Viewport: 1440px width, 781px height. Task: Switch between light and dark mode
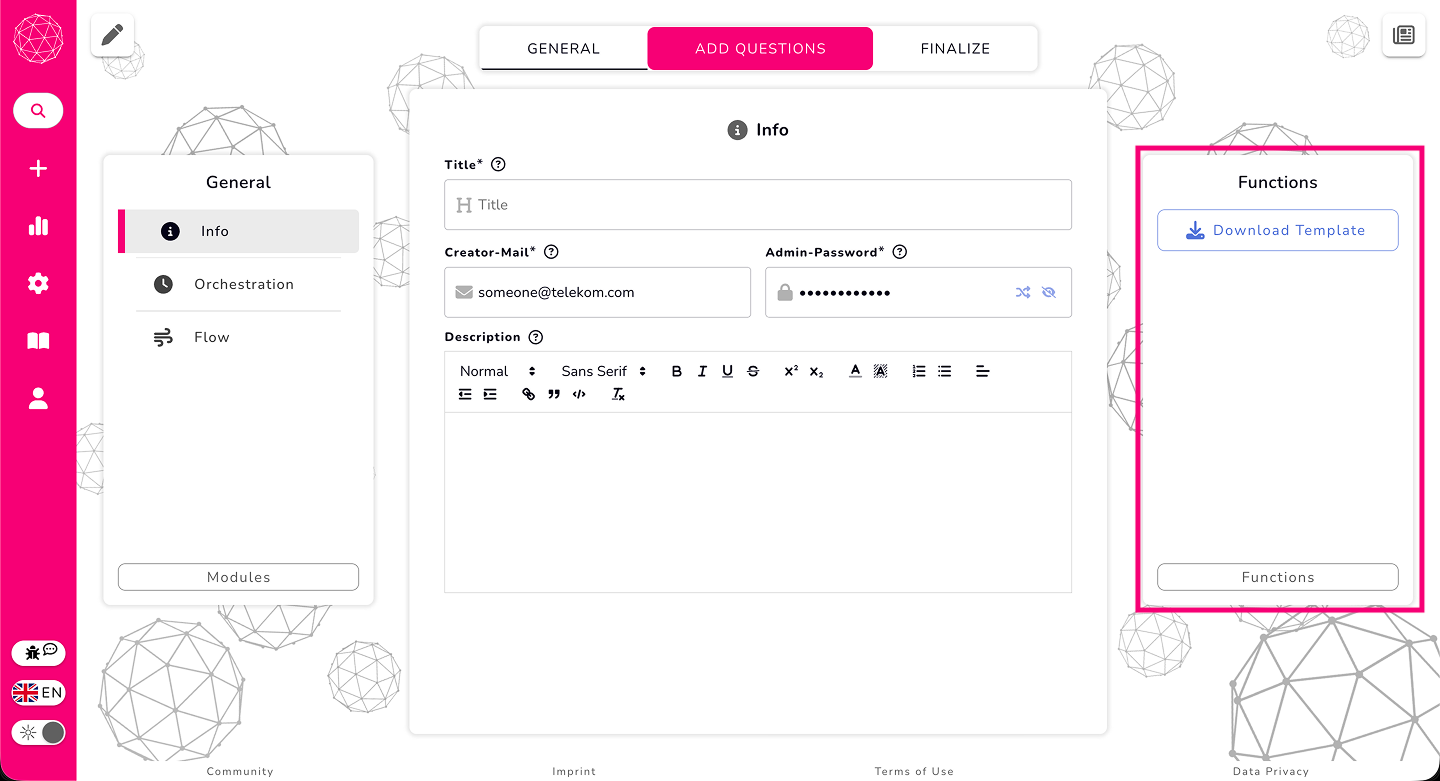(38, 732)
